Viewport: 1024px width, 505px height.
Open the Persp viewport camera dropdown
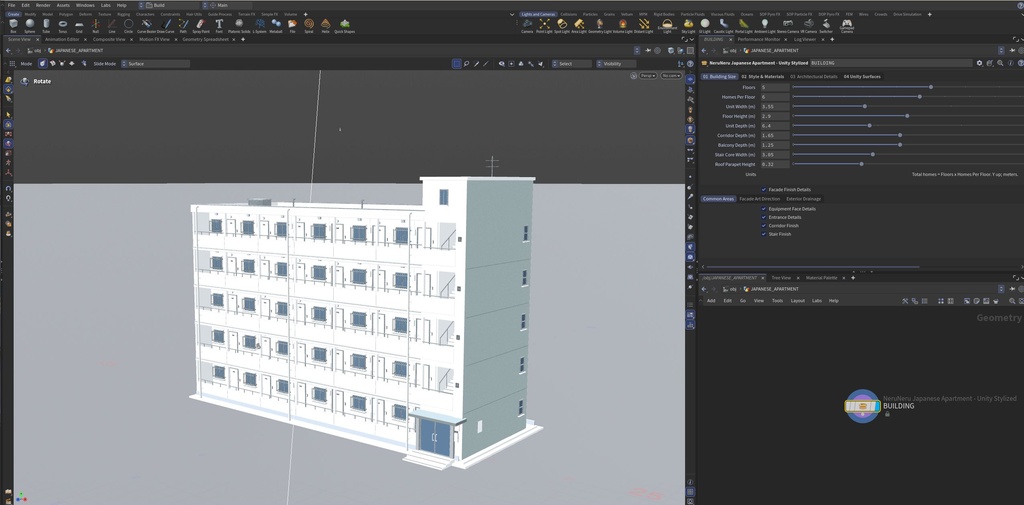pyautogui.click(x=648, y=76)
